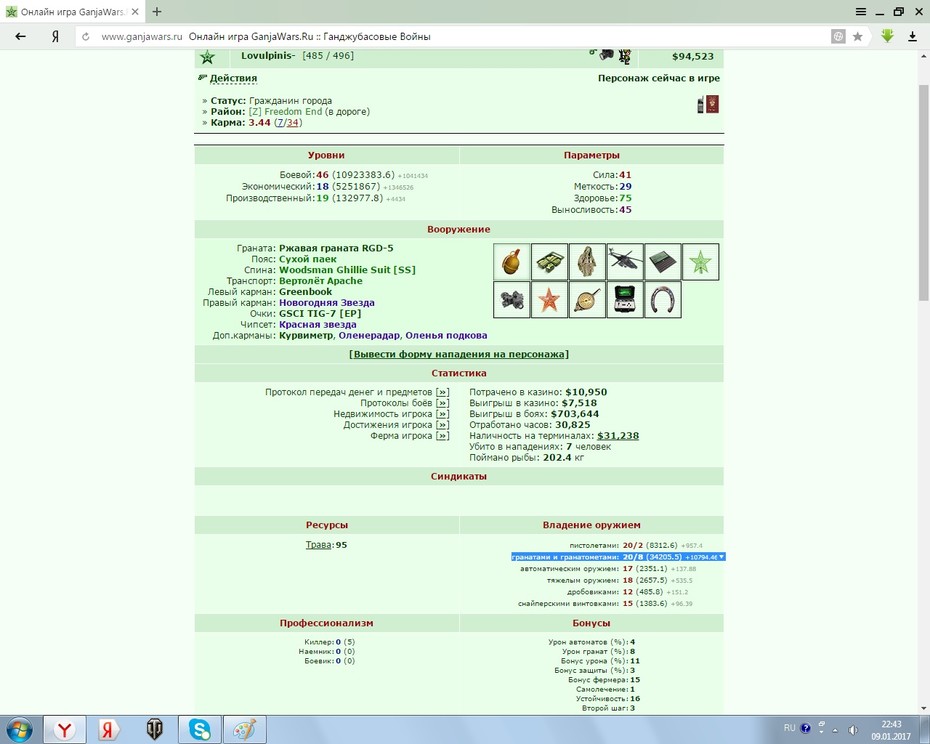Screen dimensions: 930x744
Task: Click the Apache helicopter transport icon
Action: click(x=625, y=262)
